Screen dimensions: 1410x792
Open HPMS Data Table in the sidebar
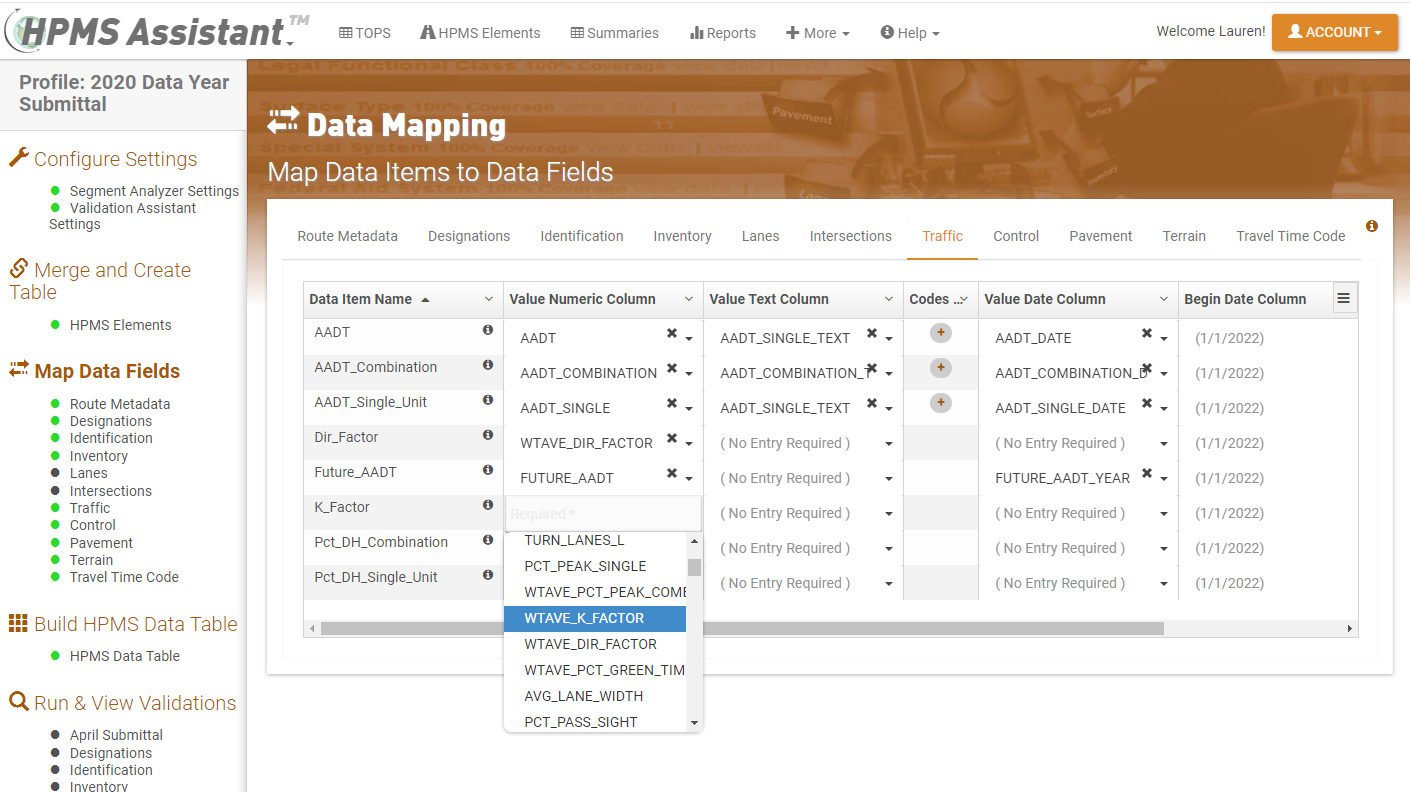click(x=125, y=656)
